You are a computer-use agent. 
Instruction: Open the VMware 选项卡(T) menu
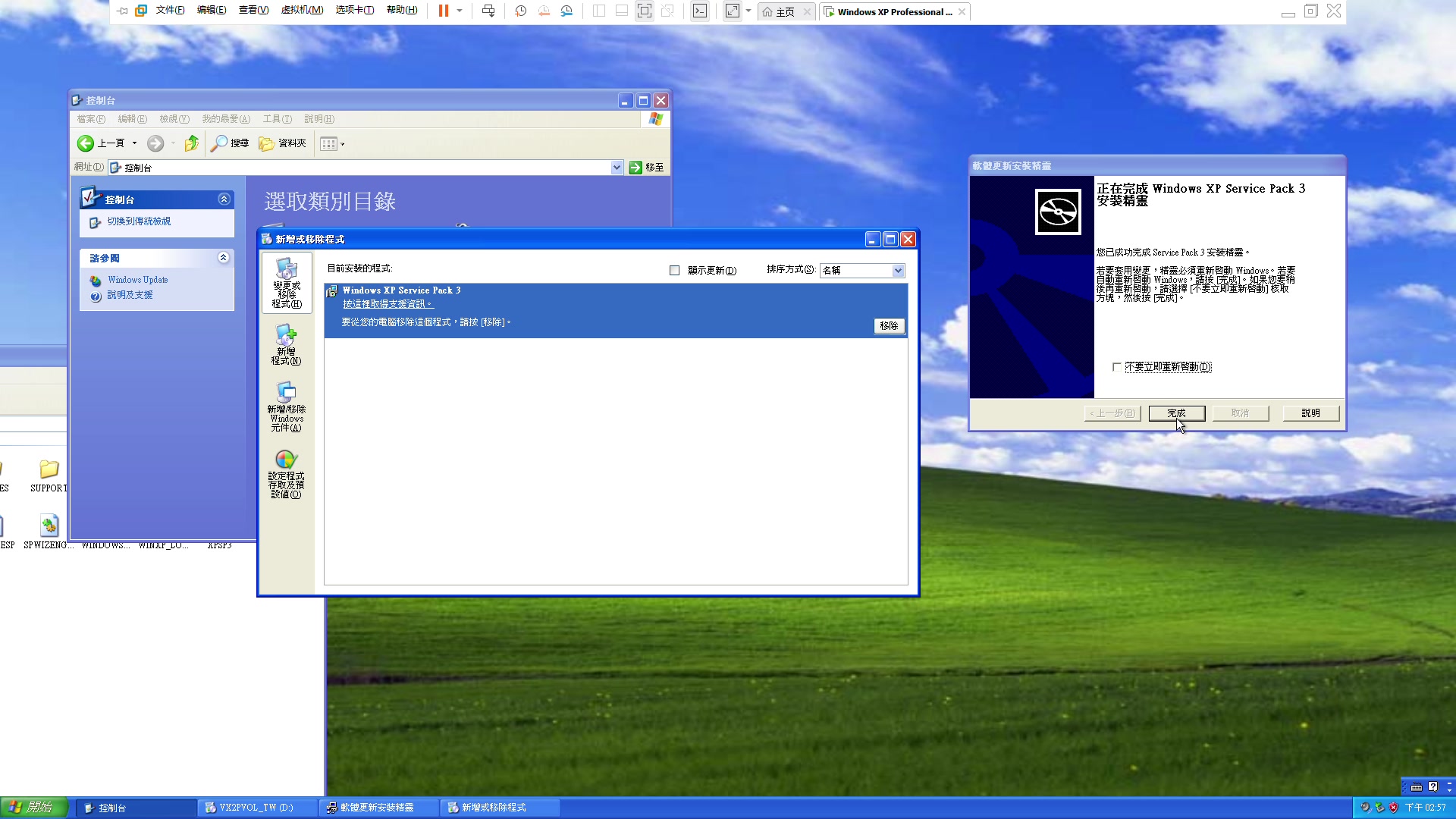click(x=355, y=11)
